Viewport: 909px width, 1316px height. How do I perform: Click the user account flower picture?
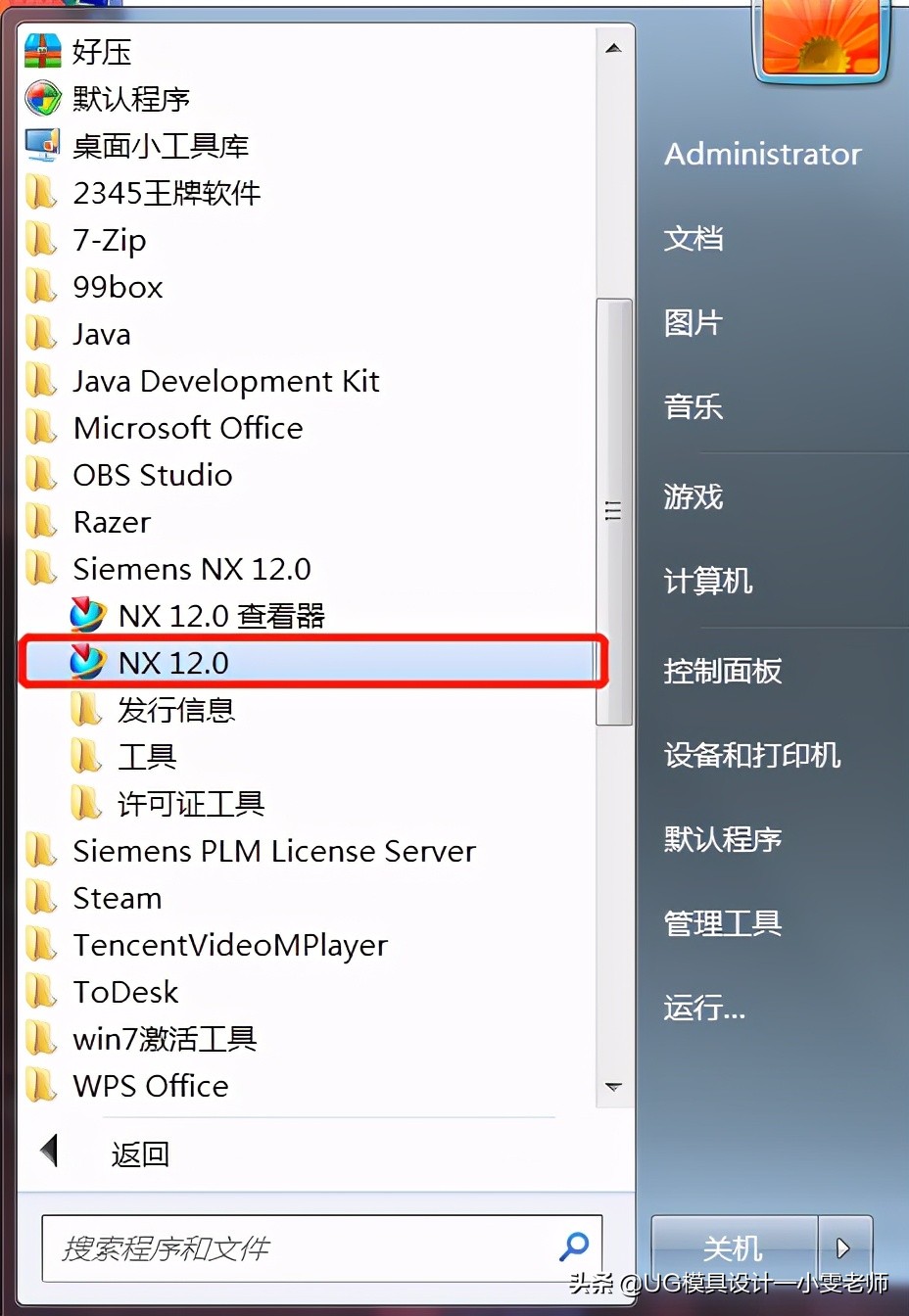coord(822,39)
